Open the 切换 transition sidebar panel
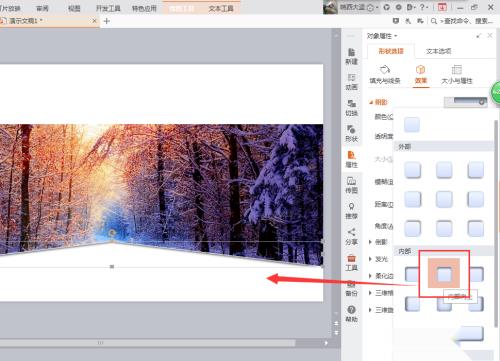 pos(351,108)
